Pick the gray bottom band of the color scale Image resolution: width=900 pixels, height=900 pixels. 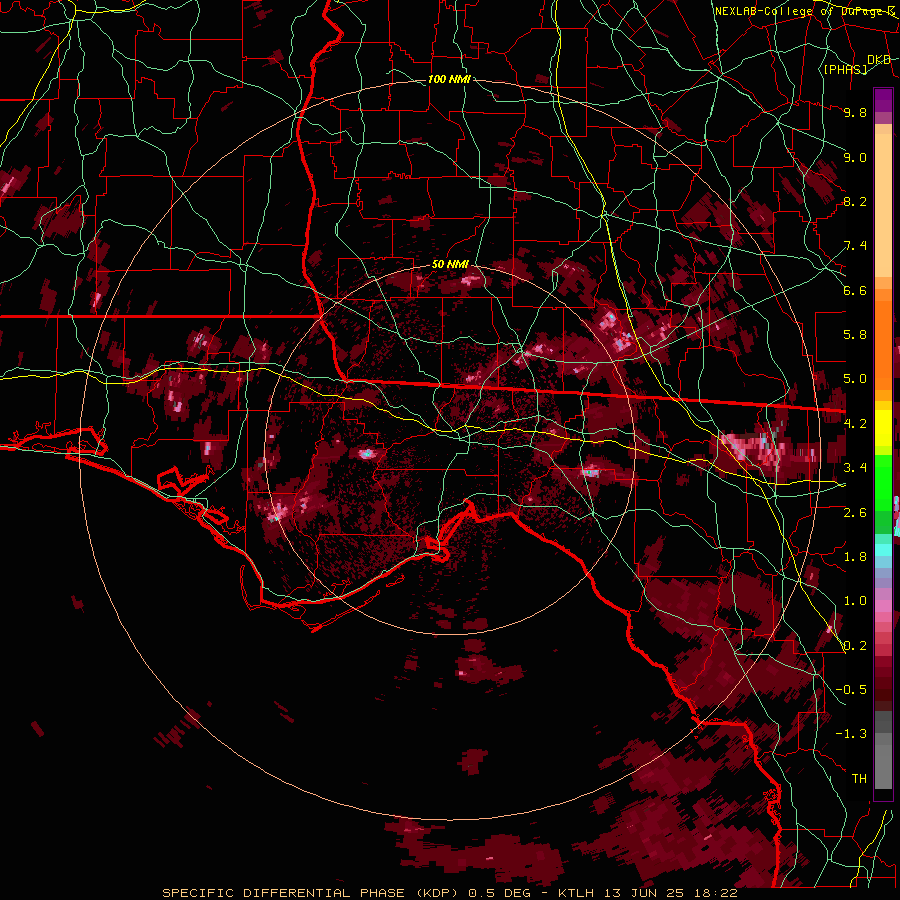click(x=883, y=766)
